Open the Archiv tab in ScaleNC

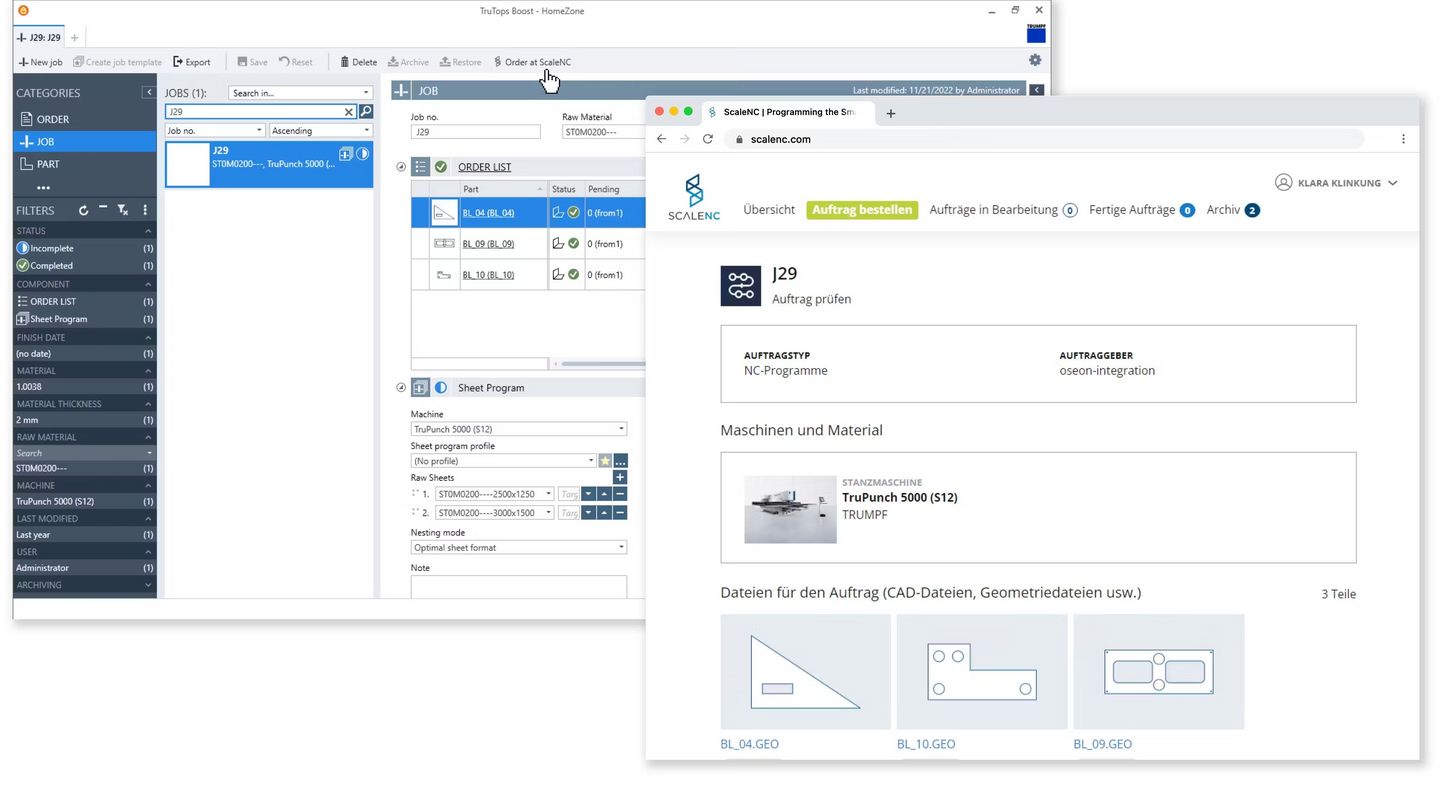(1223, 210)
